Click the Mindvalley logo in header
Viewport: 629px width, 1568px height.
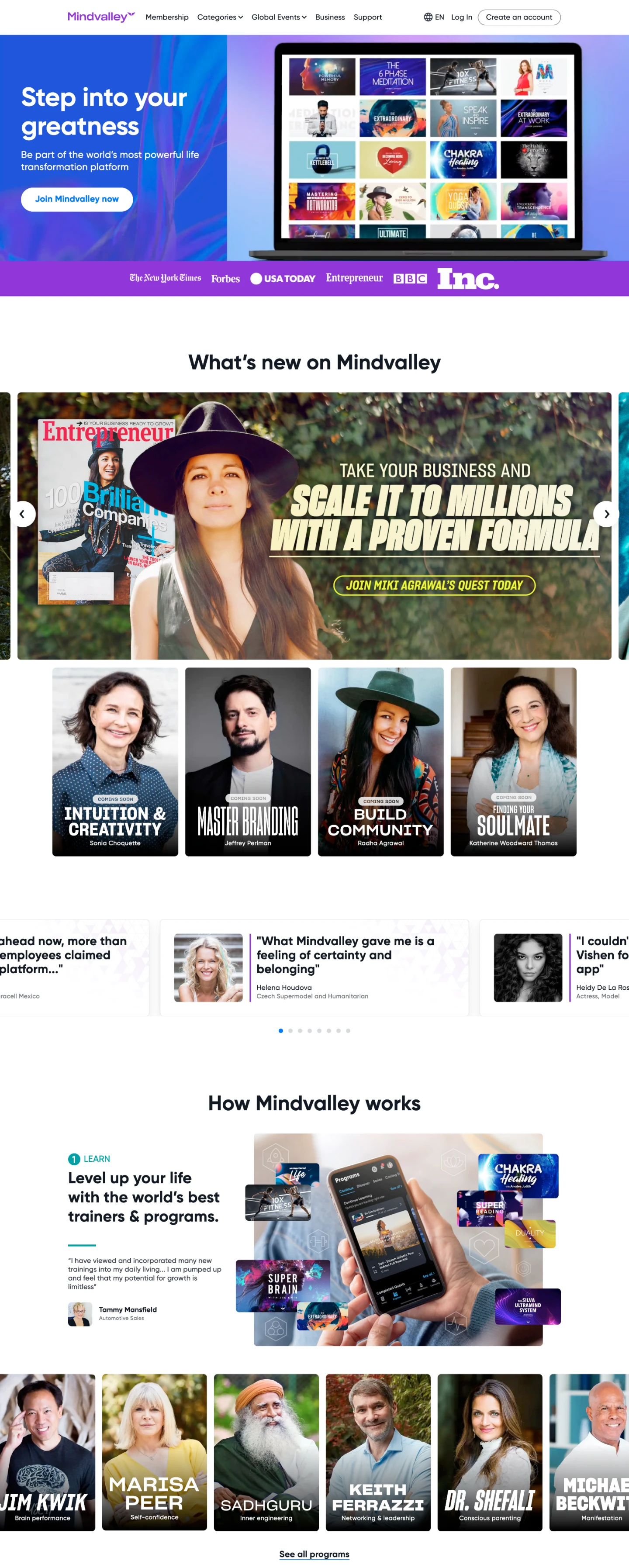101,17
